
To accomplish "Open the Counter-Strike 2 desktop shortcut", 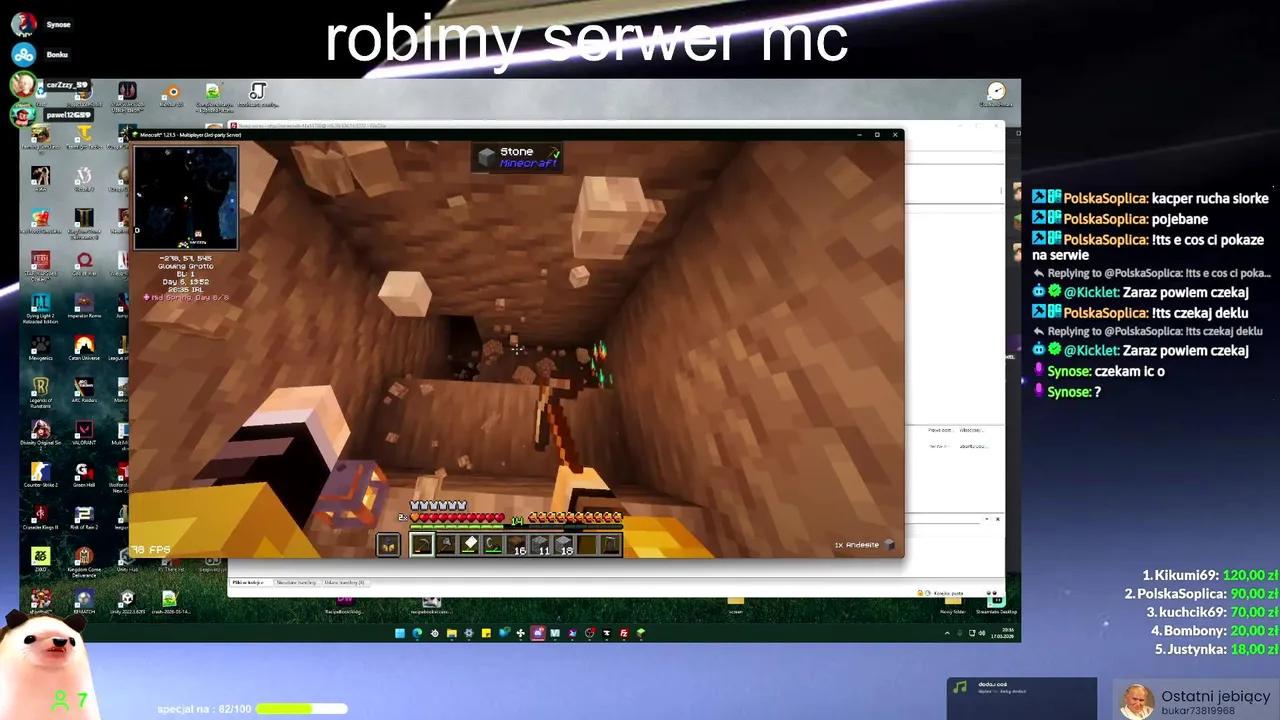I will (x=40, y=474).
